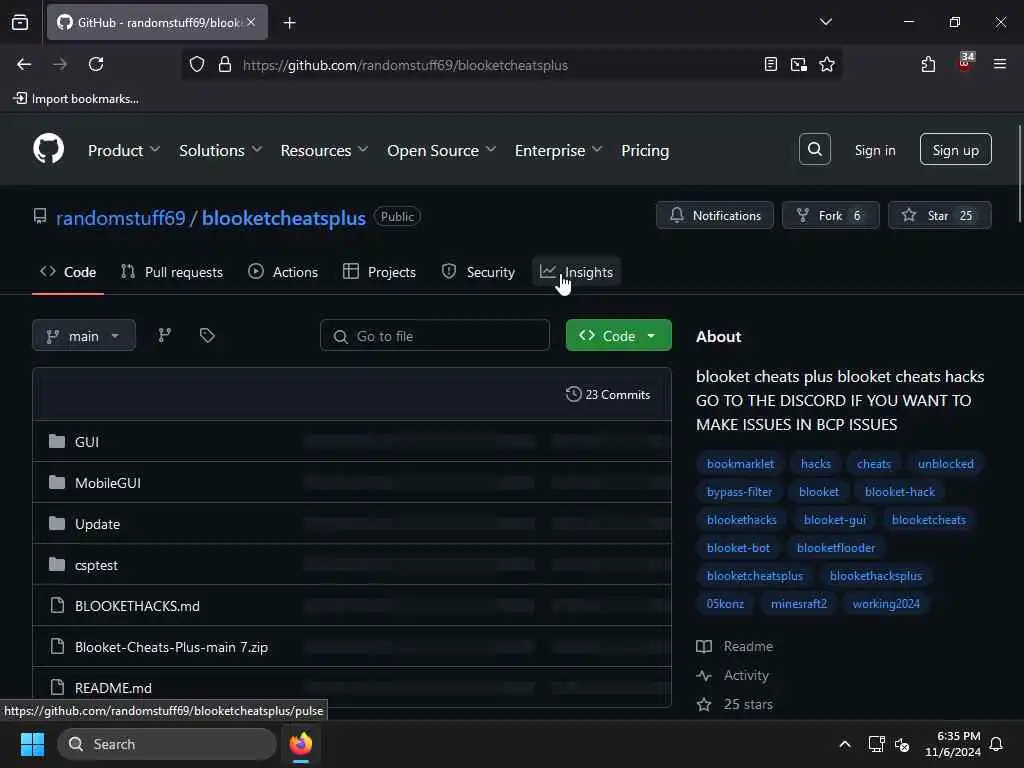Viewport: 1024px width, 768px height.
Task: Switch to the Pull requests tab
Action: [x=172, y=272]
